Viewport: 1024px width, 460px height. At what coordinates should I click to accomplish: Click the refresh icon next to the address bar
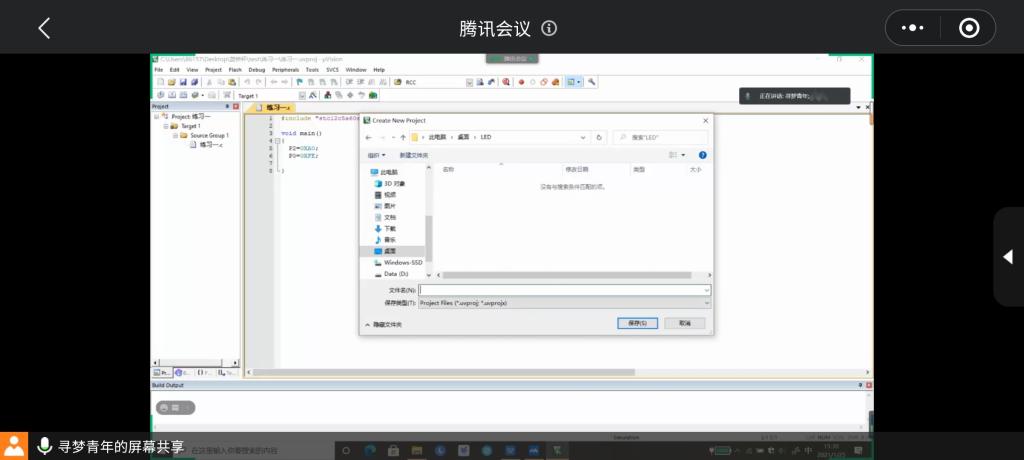(599, 137)
